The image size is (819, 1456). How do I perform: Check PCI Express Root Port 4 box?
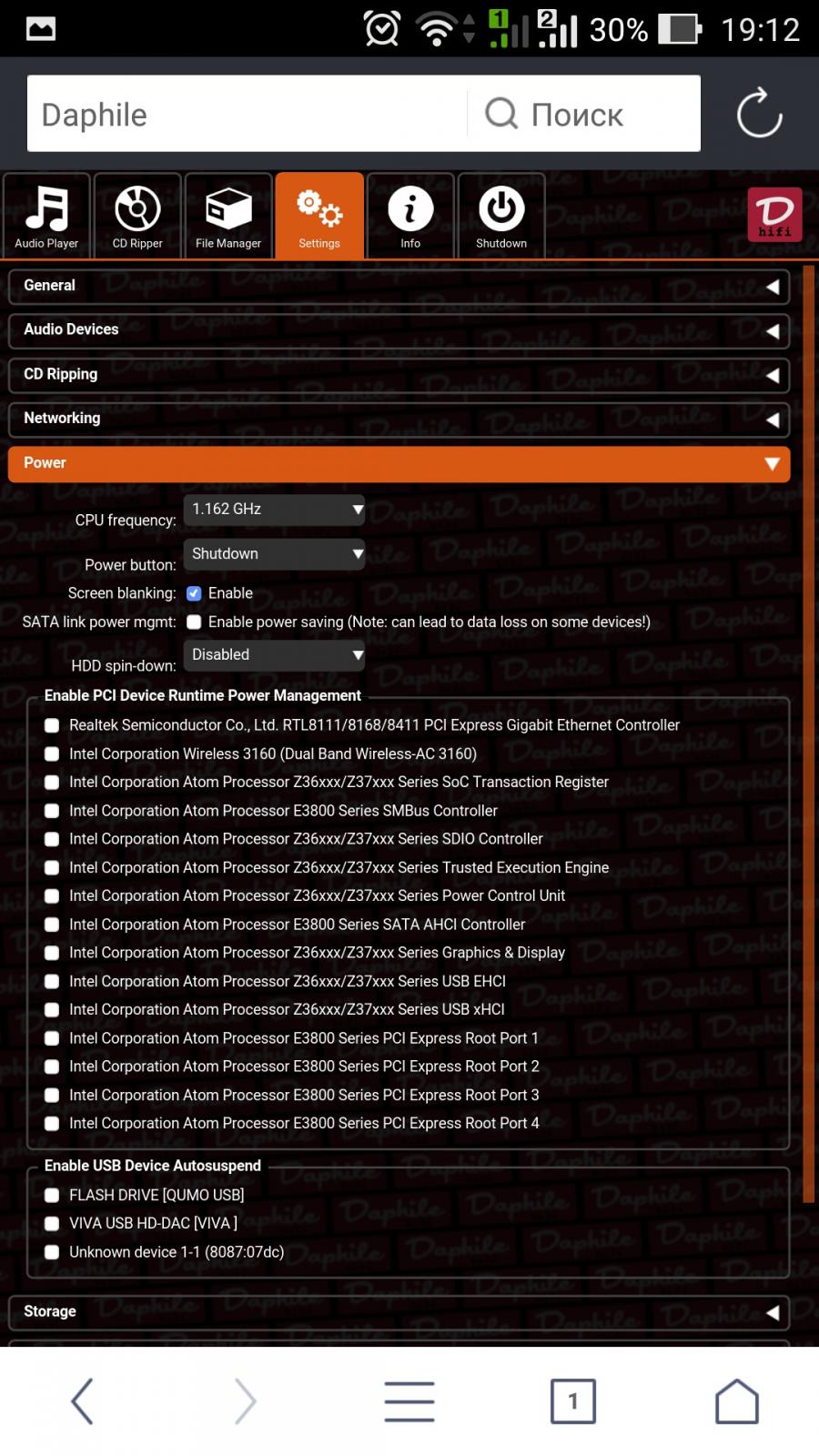point(52,1124)
